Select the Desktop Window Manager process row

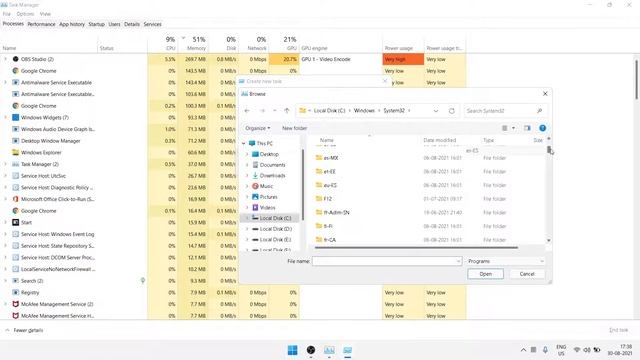pyautogui.click(x=51, y=141)
